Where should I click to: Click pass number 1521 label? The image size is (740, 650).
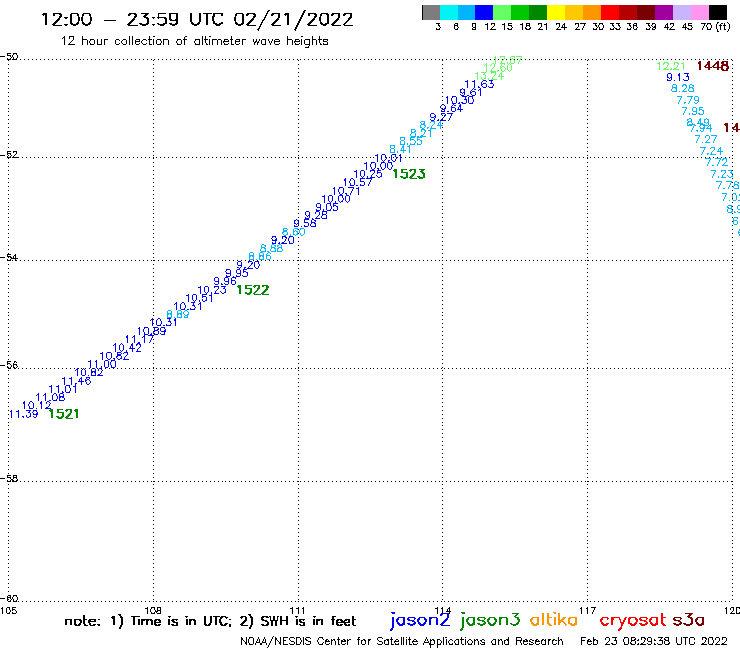(x=64, y=414)
